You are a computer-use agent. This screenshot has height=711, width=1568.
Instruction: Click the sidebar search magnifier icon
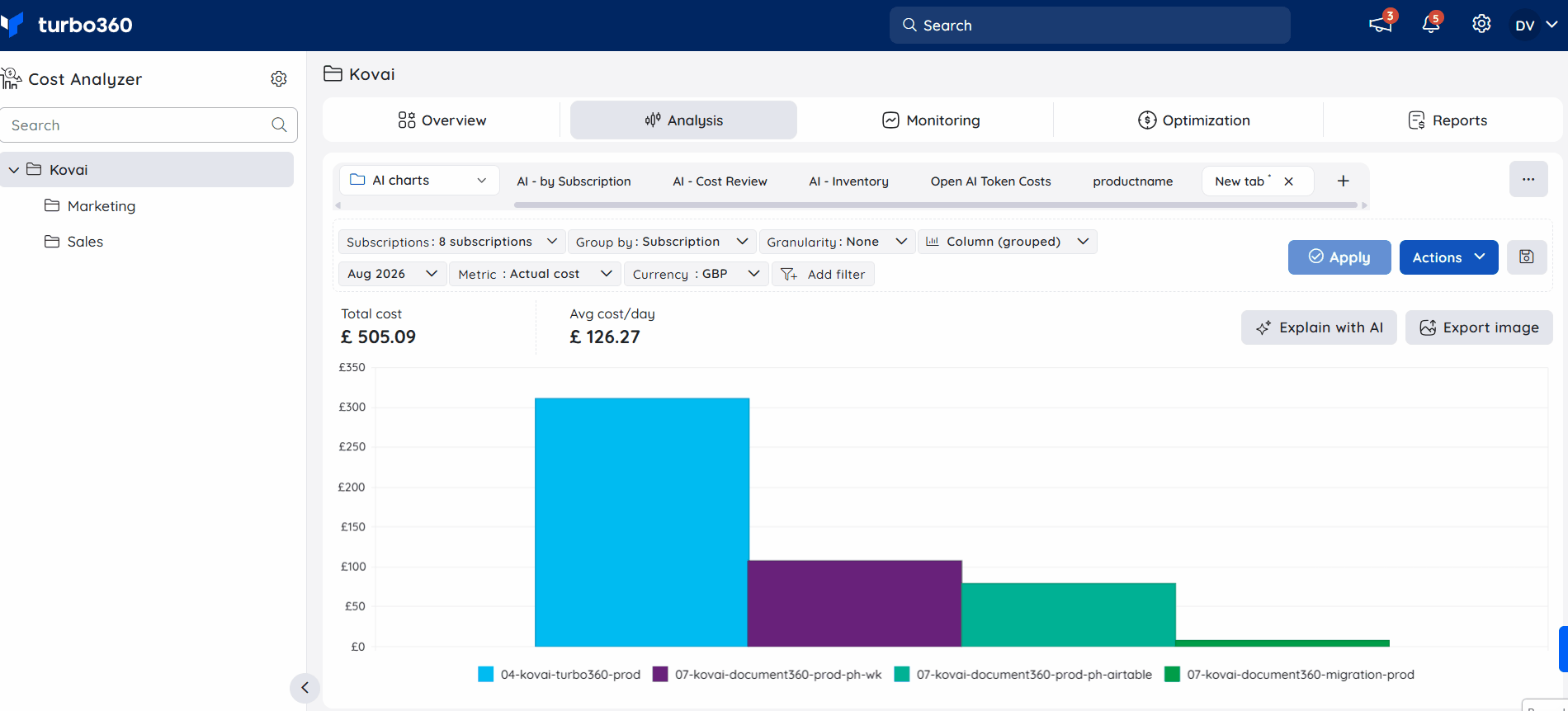279,125
